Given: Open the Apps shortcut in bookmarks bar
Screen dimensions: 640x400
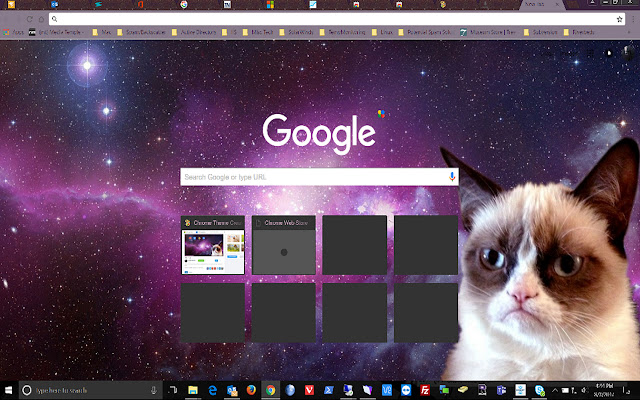Looking at the screenshot, I should pyautogui.click(x=13, y=32).
